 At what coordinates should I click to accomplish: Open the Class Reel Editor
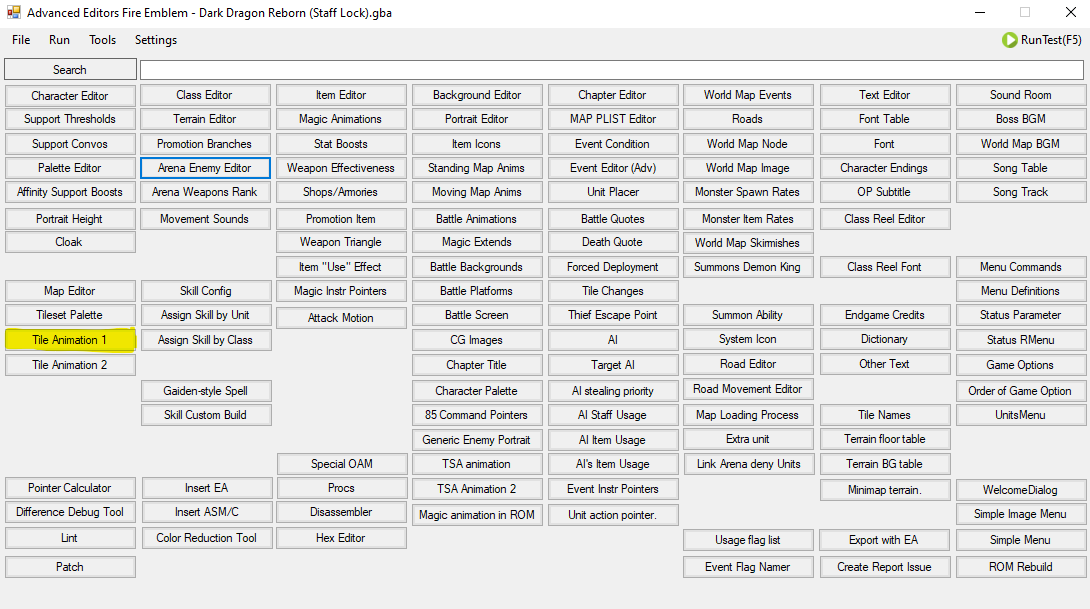click(884, 219)
